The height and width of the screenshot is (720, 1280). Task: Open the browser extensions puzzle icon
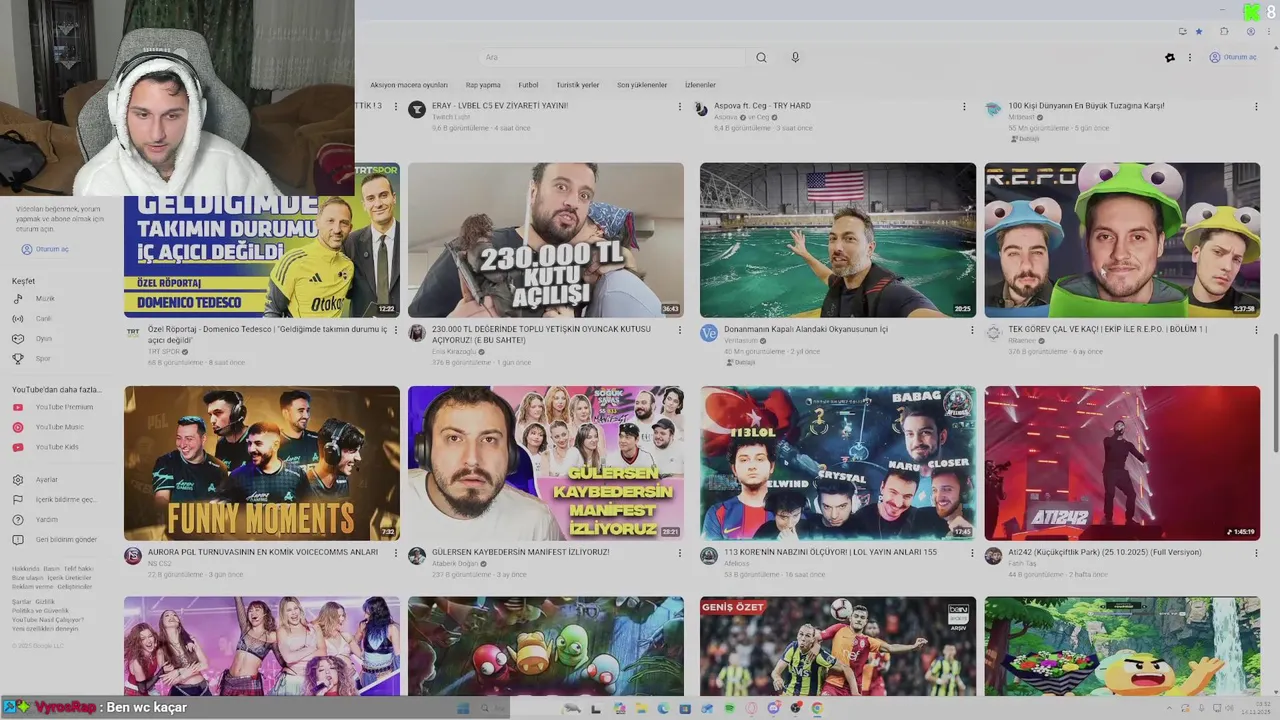tap(1224, 31)
